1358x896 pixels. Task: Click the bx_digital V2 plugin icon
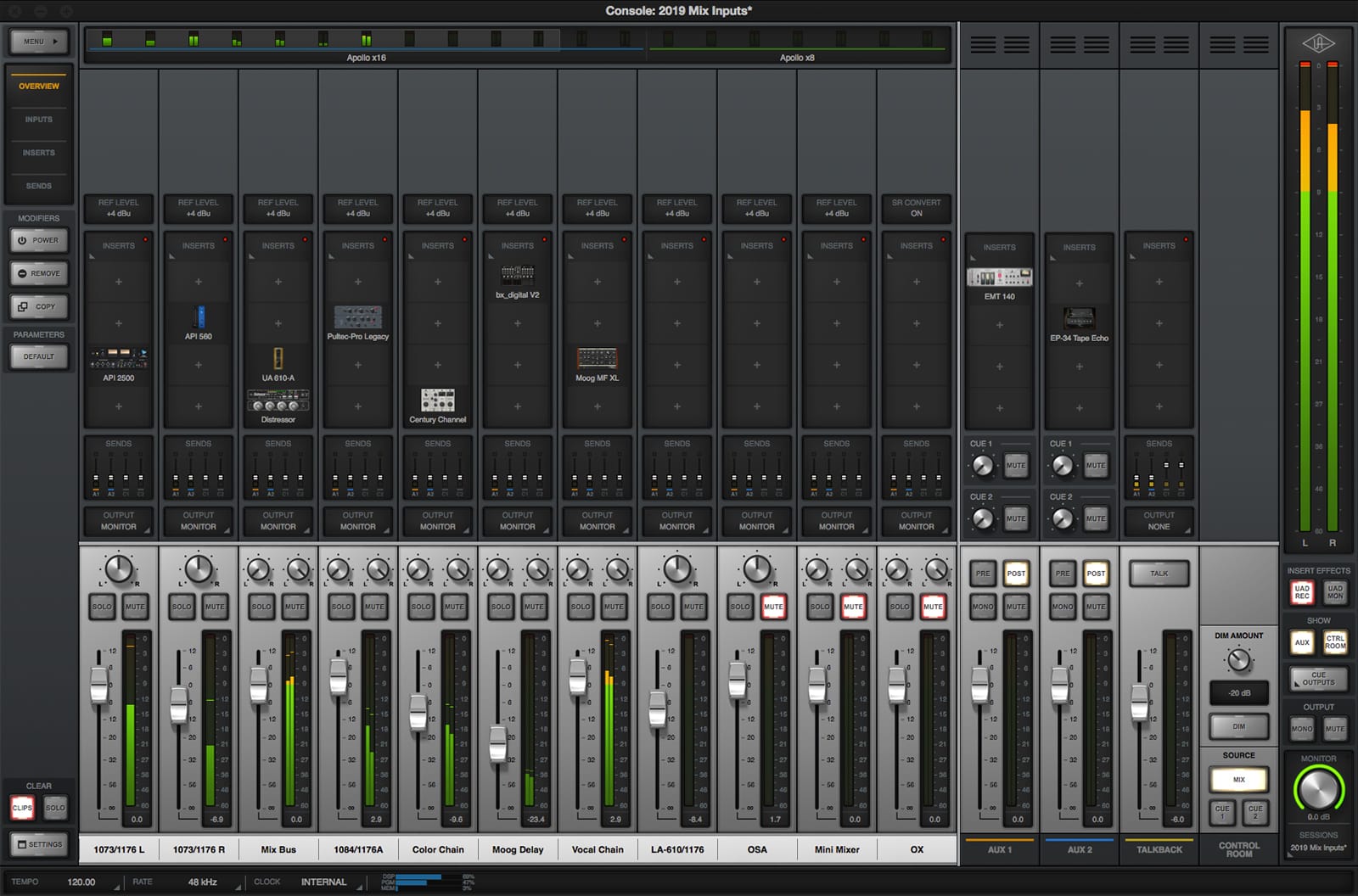(x=518, y=276)
